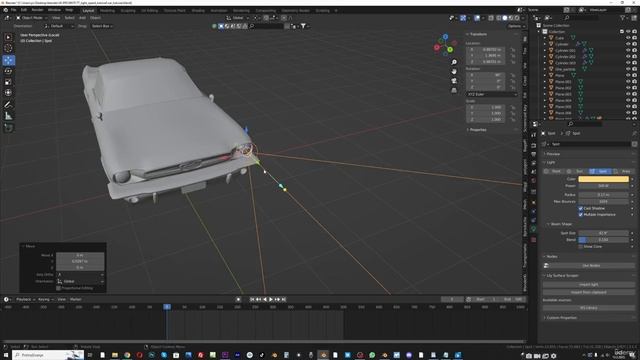Select the Select Box tool icon
The image size is (640, 360).
coord(9,37)
